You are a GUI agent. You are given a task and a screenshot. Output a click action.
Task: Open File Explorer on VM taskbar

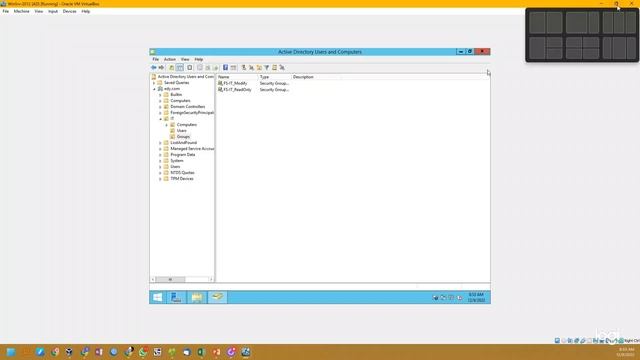coord(197,297)
